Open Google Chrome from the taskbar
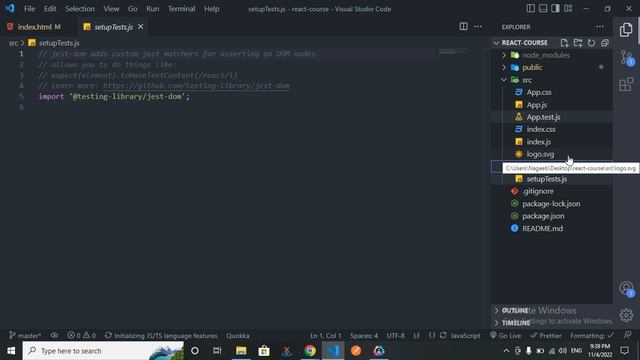 [x=310, y=351]
